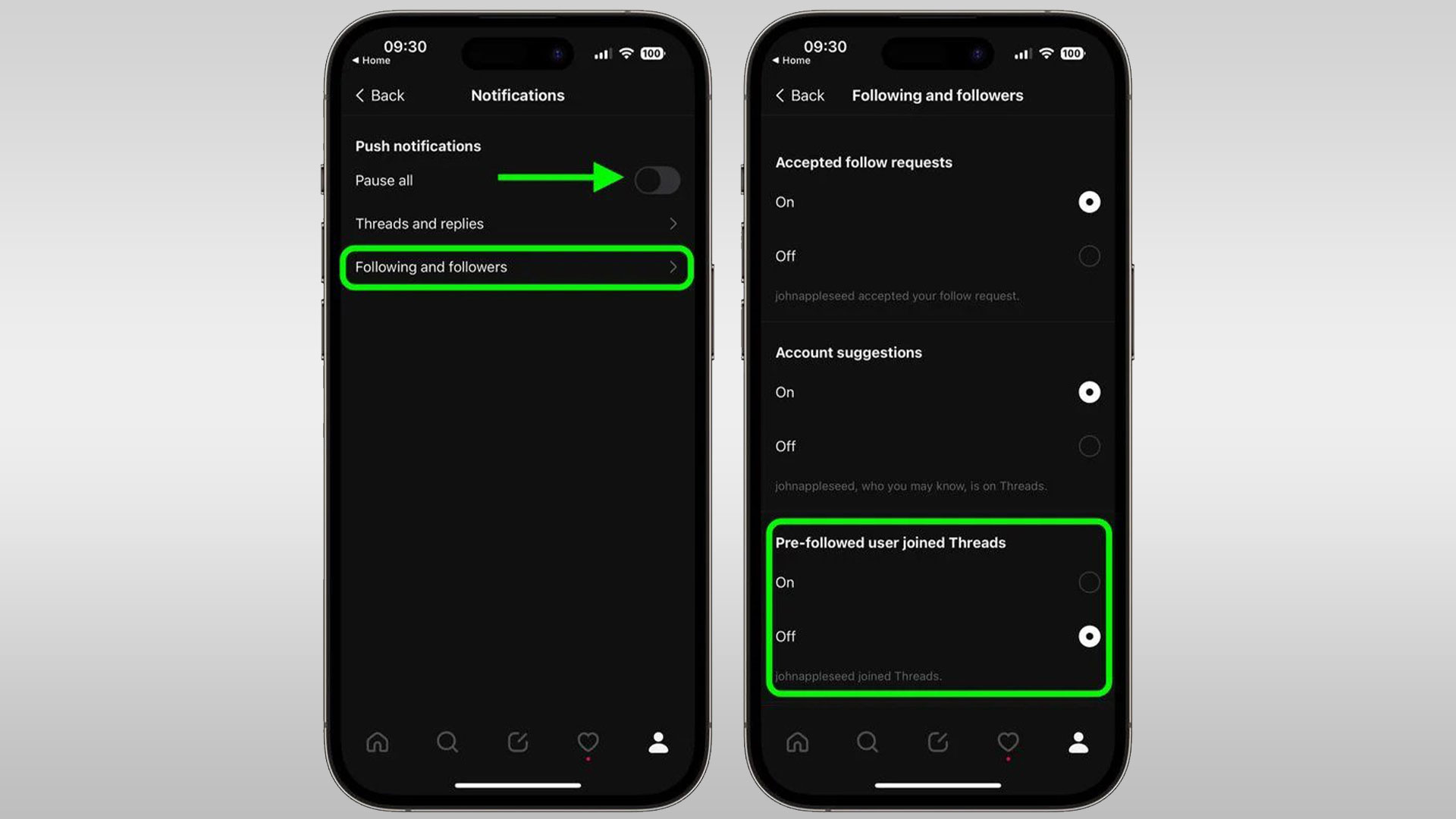Select On for Accepted follow requests
This screenshot has width=1456, height=819.
point(1089,201)
